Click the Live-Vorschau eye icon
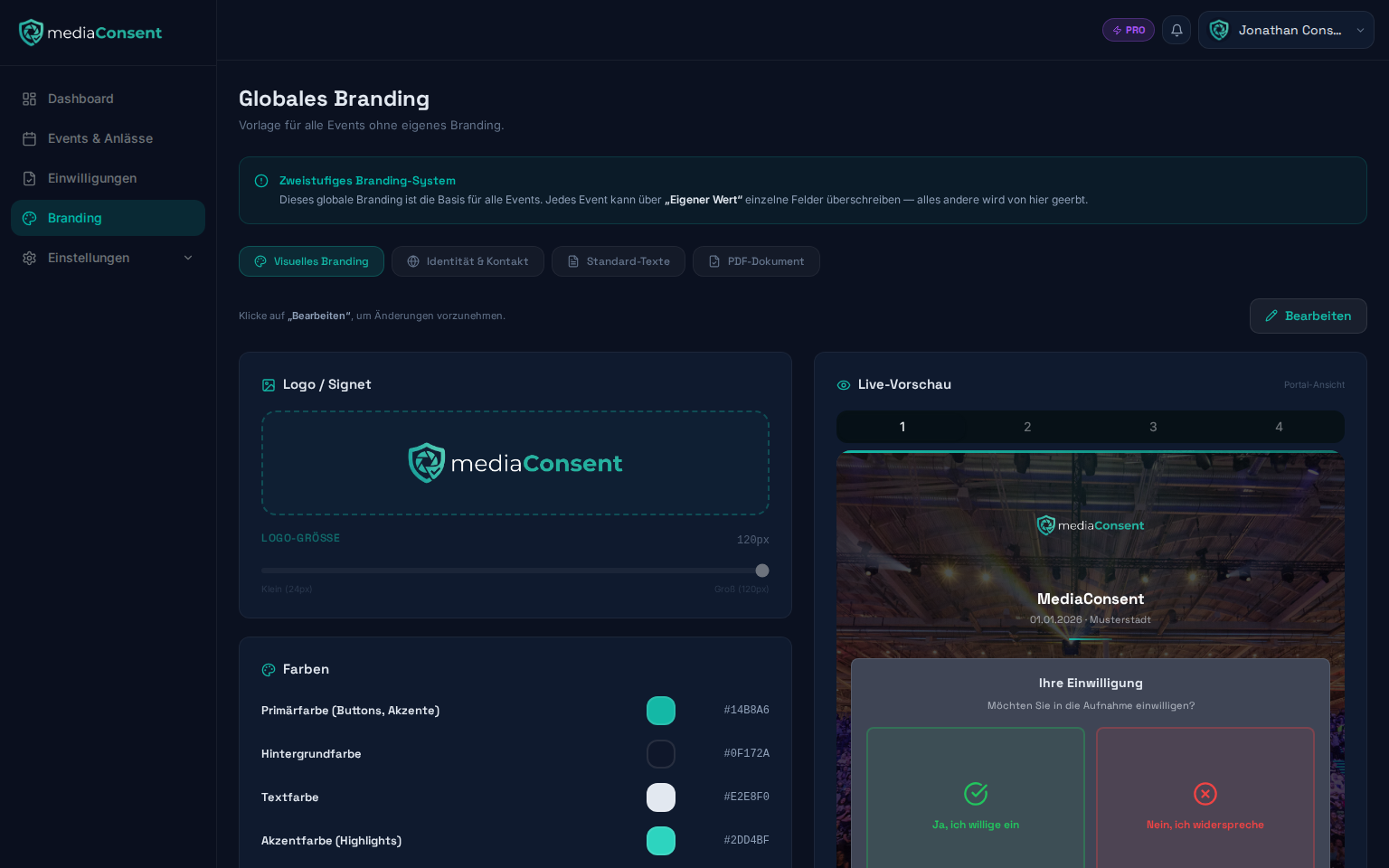 (844, 385)
